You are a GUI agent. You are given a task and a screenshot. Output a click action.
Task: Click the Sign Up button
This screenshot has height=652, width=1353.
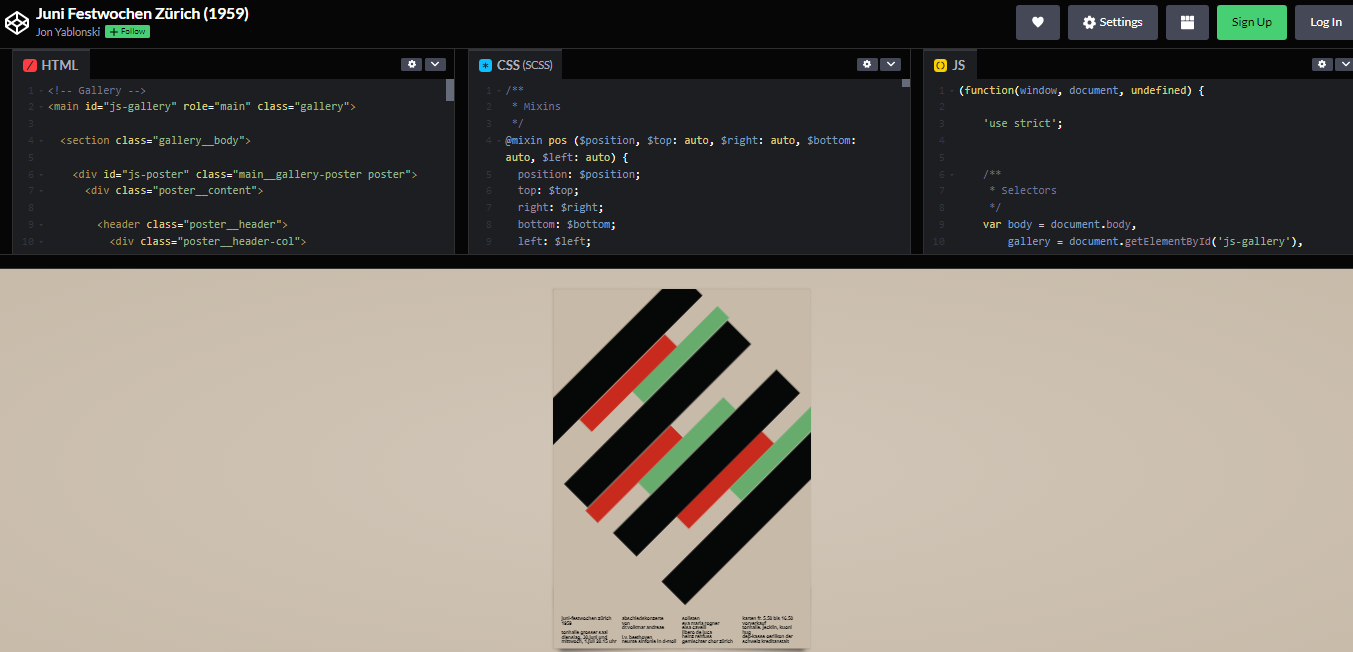tap(1251, 22)
